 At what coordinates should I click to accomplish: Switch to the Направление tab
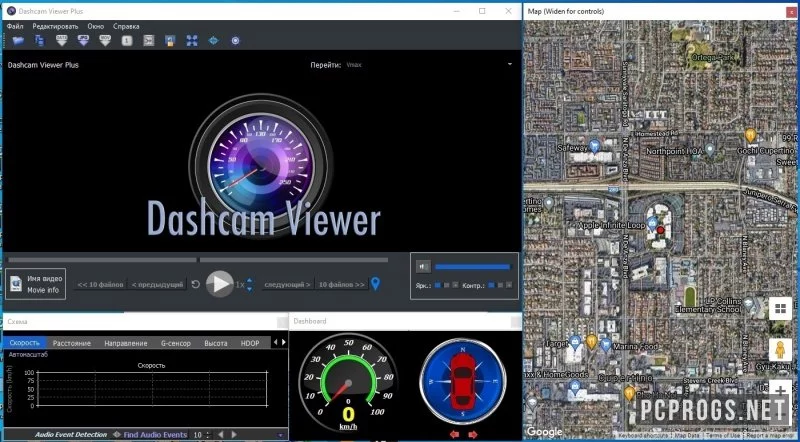pyautogui.click(x=126, y=343)
